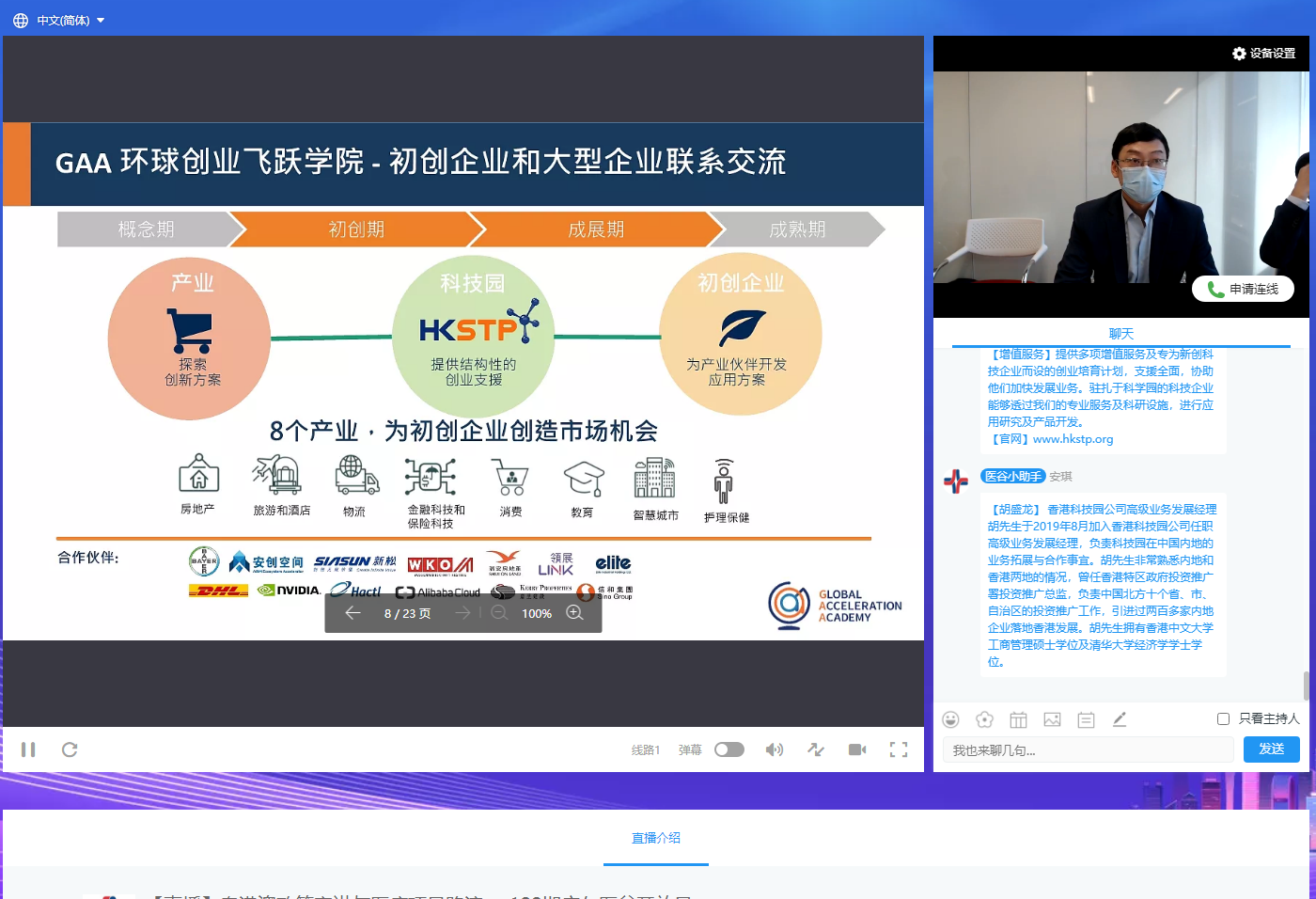Click the 申请连线 request connection button
The width and height of the screenshot is (1316, 899).
click(1243, 289)
